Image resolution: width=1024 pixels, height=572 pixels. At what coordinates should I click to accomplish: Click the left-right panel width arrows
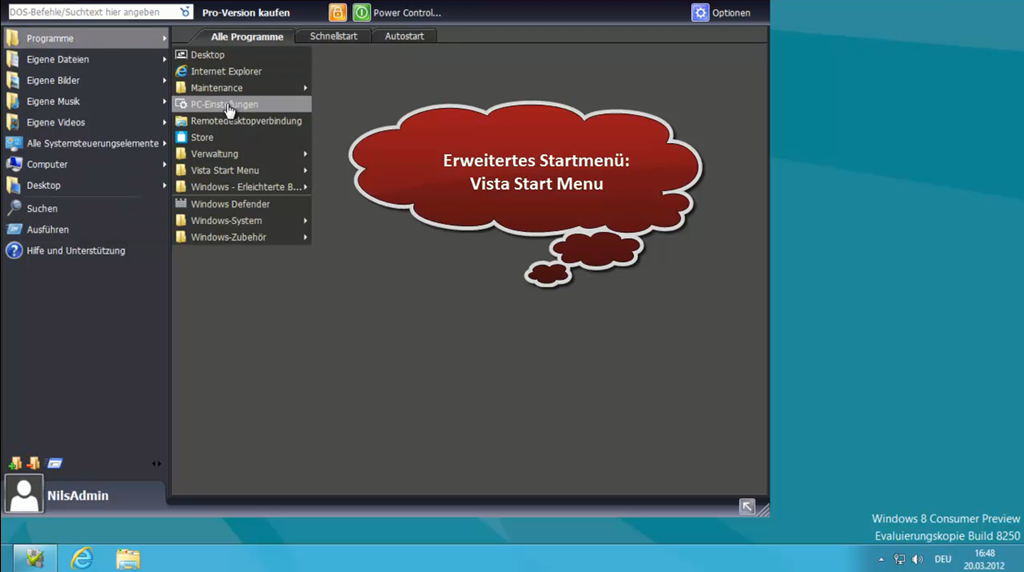157,464
